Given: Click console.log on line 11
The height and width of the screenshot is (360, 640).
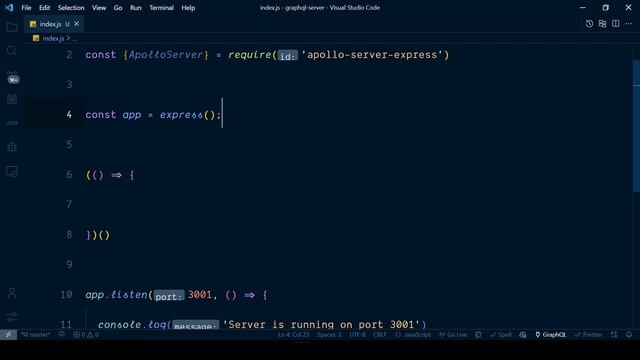Looking at the screenshot, I should (x=132, y=324).
